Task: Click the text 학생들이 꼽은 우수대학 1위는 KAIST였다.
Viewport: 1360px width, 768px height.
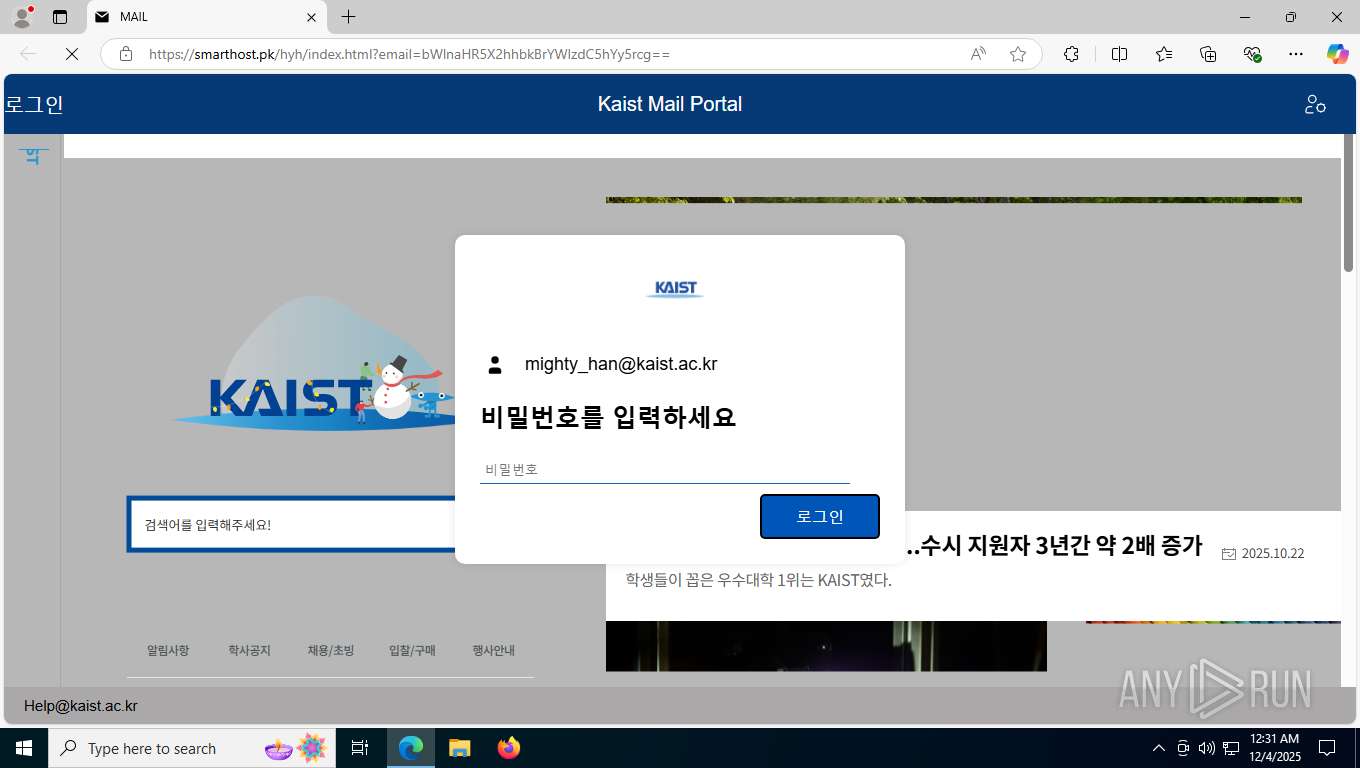Action: coord(759,580)
